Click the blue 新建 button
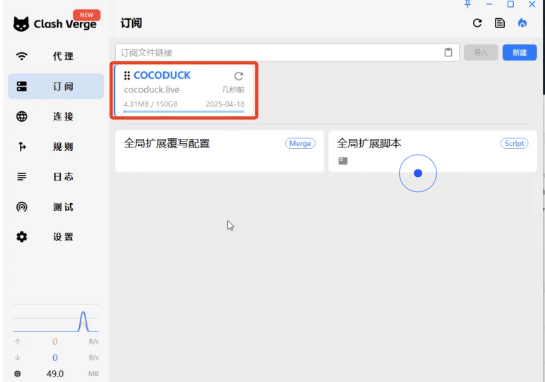The image size is (545, 382). point(520,52)
